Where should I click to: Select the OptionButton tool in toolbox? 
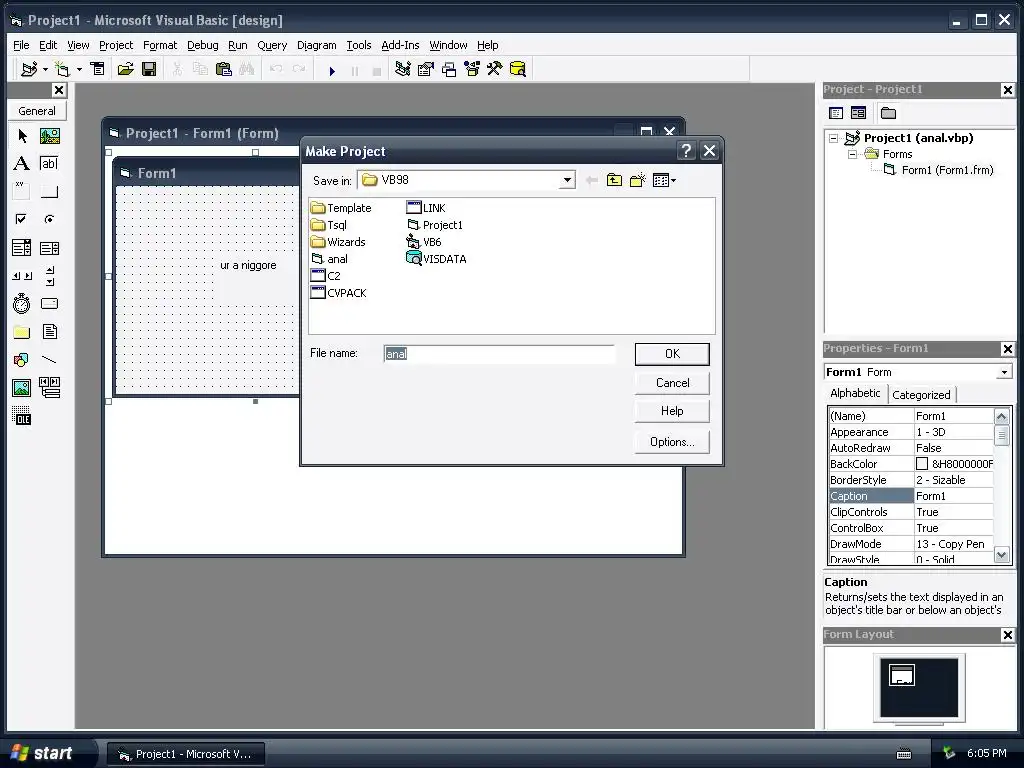pyautogui.click(x=50, y=219)
